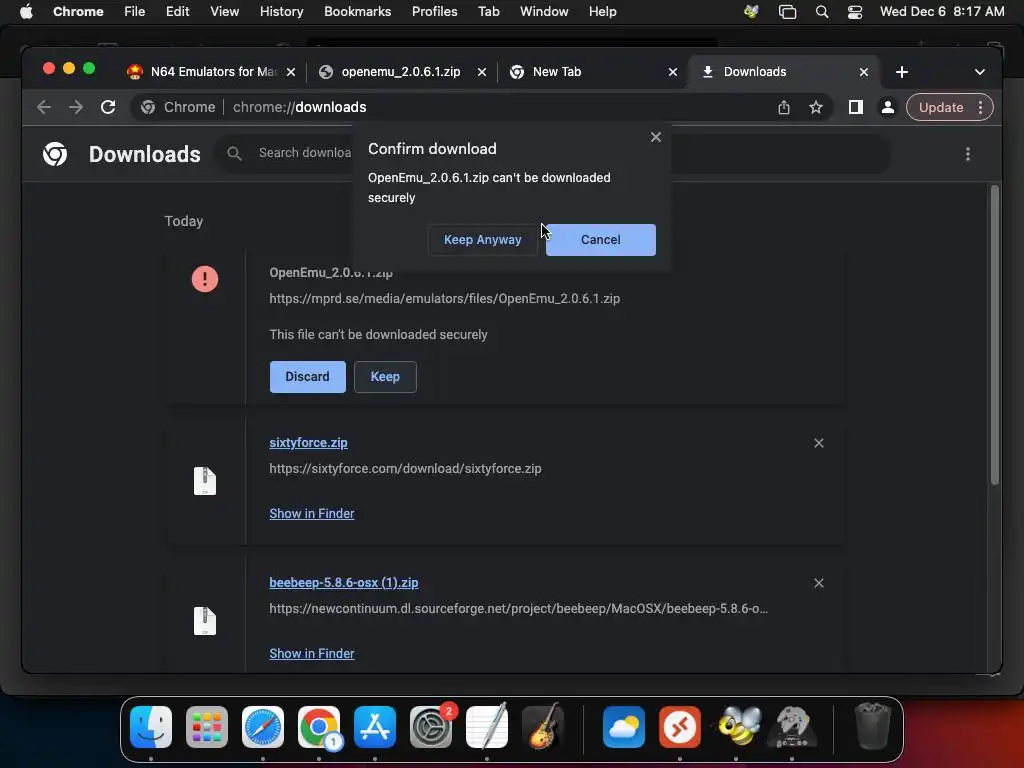Open sixtyforce.zip file link
Viewport: 1024px width, 768px height.
(308, 443)
